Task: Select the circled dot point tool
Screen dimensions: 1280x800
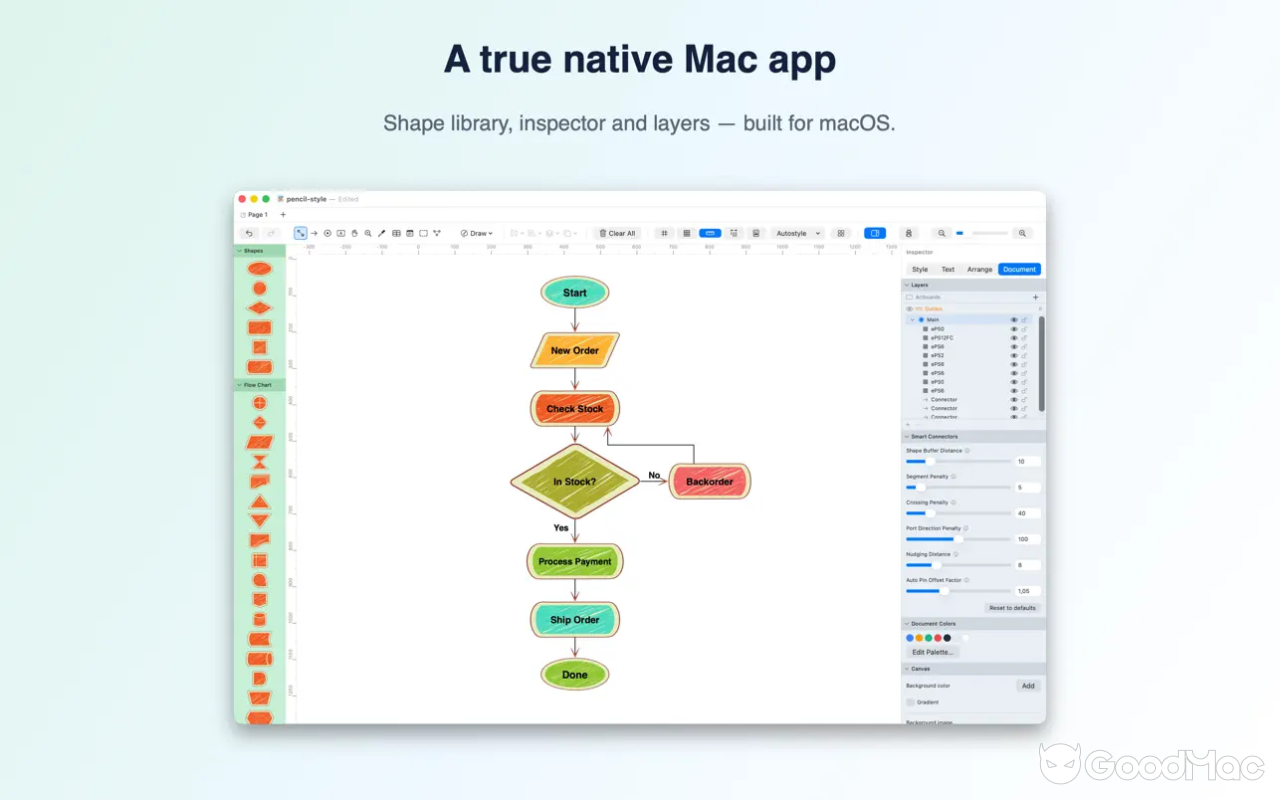Action: [327, 233]
